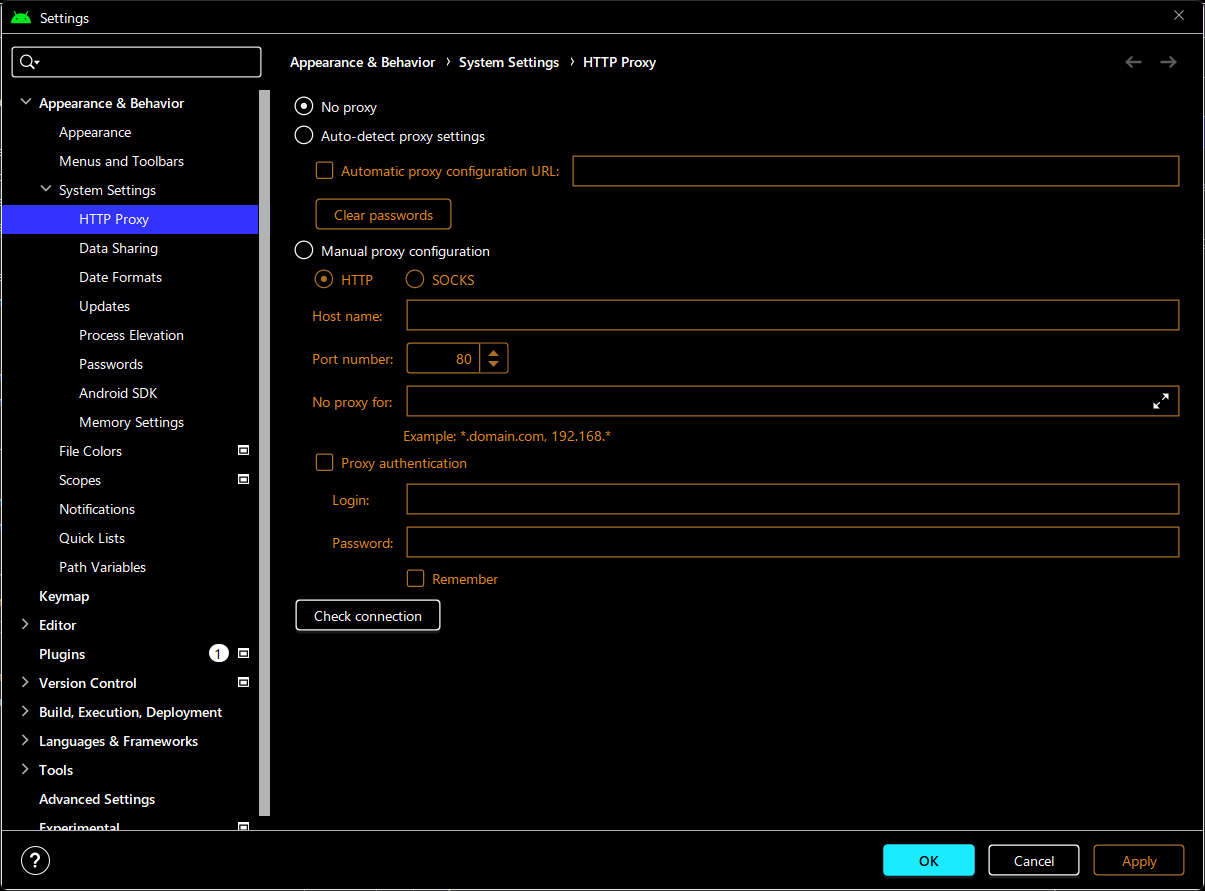
Task: Select the Auto-detect proxy settings radio button
Action: point(303,136)
